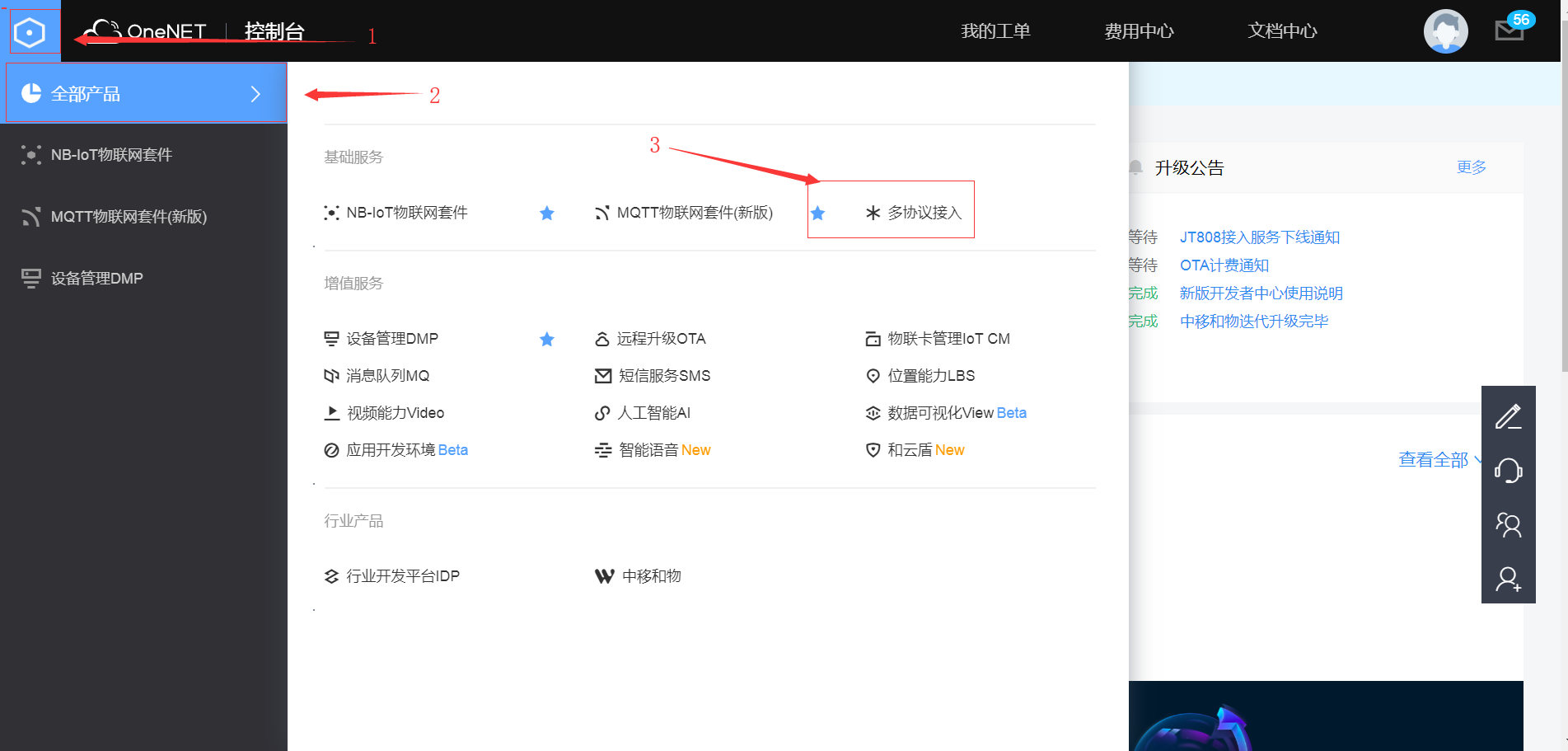This screenshot has width=1568, height=751.
Task: Click the dark banner image at bottom right
Action: [x=1326, y=716]
